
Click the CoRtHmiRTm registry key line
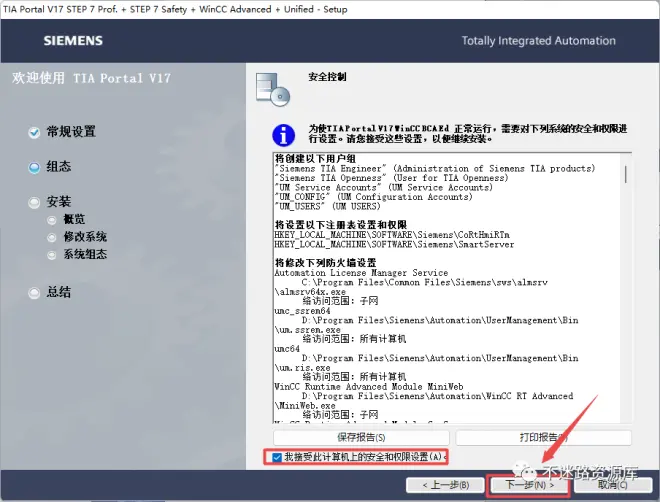[x=392, y=235]
